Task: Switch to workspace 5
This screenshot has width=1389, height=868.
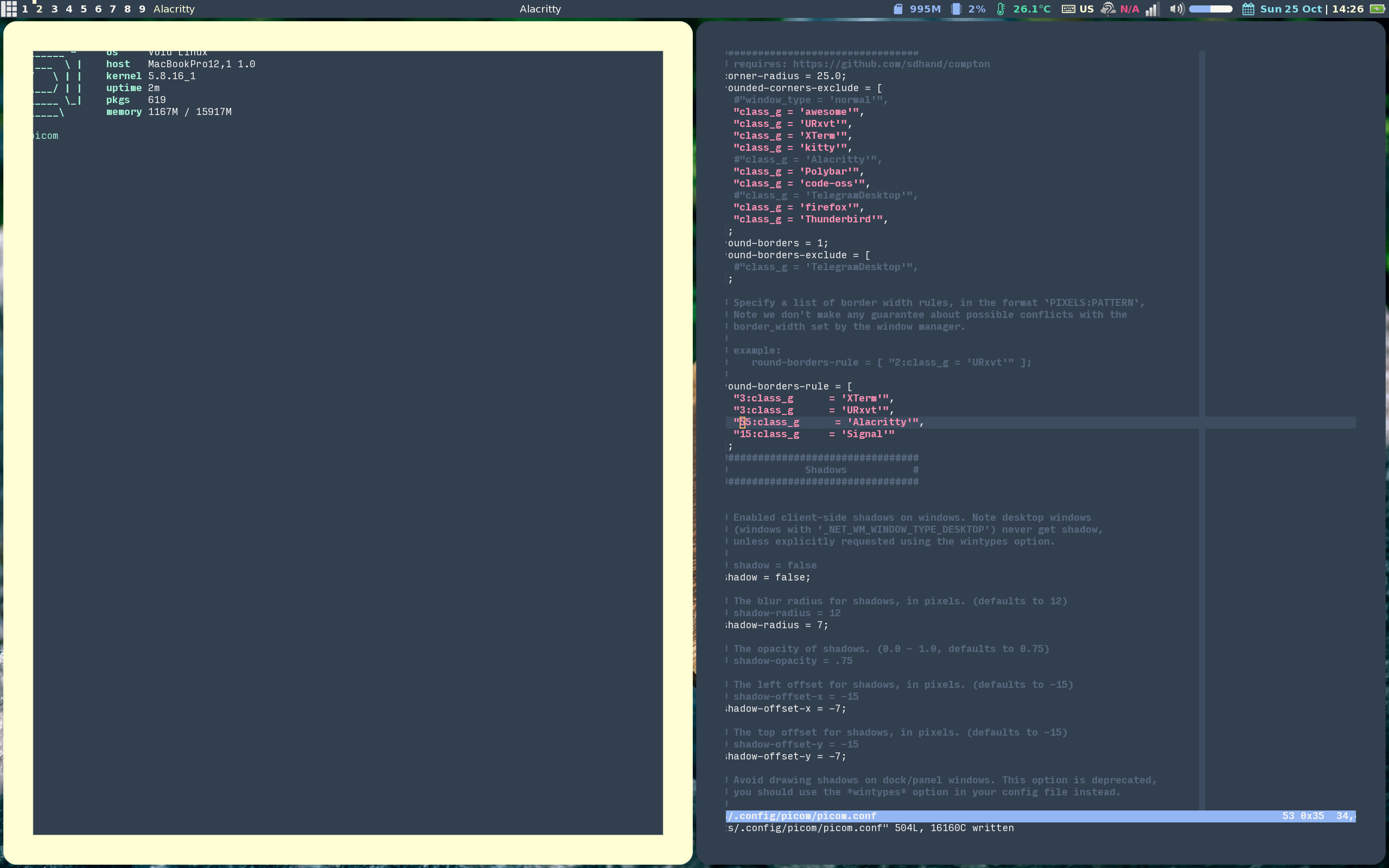Action: click(x=84, y=9)
